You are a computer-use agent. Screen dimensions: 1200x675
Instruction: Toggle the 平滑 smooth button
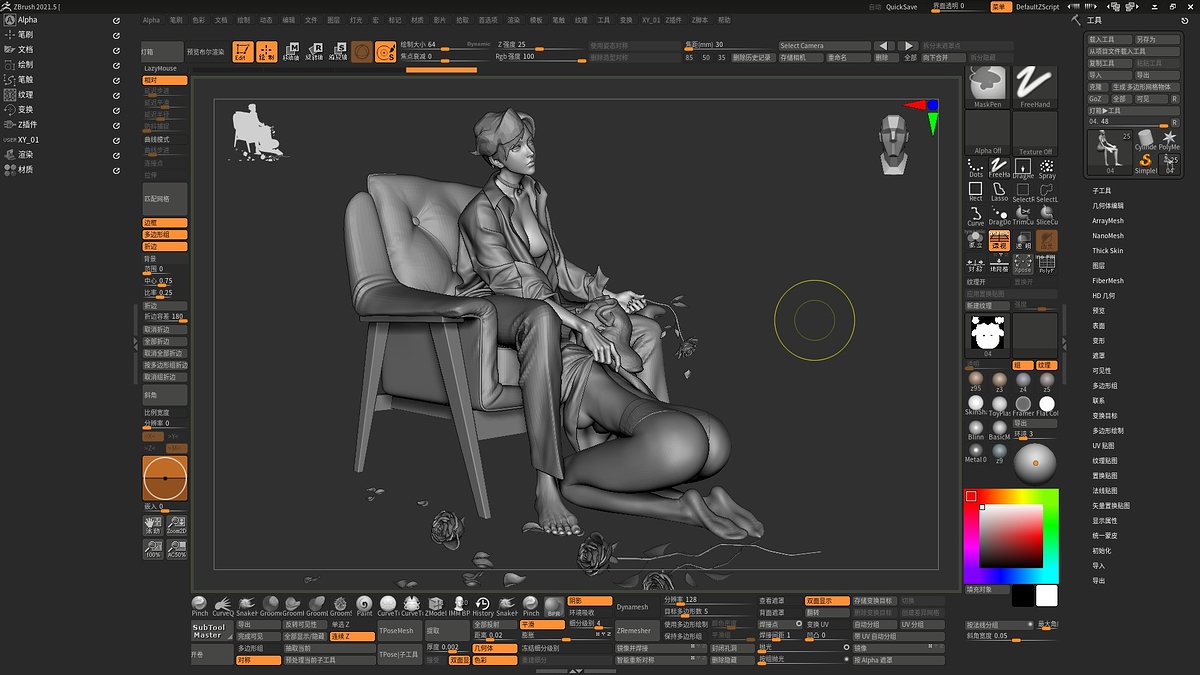(x=541, y=624)
